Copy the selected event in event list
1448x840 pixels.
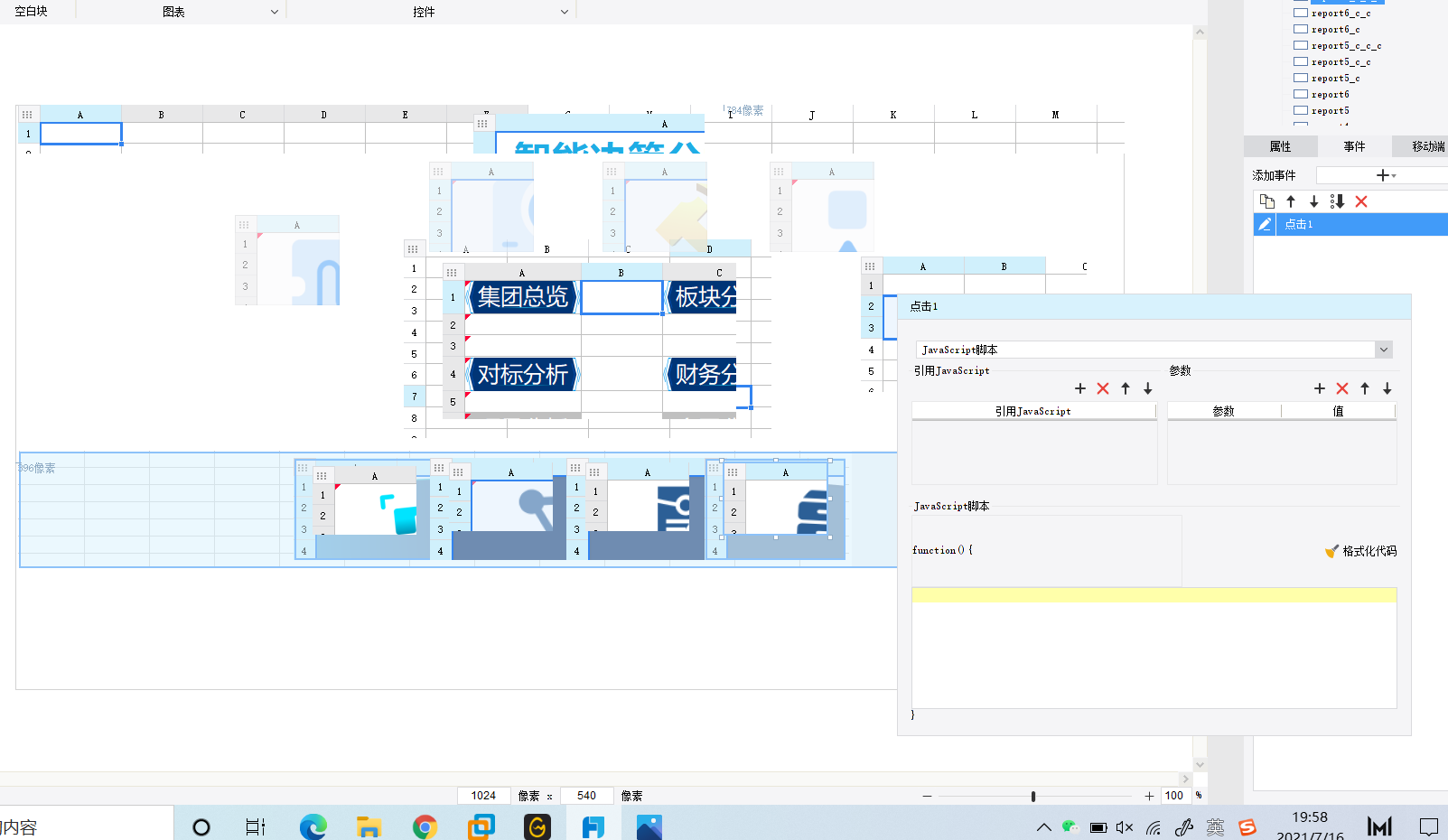[x=1267, y=201]
